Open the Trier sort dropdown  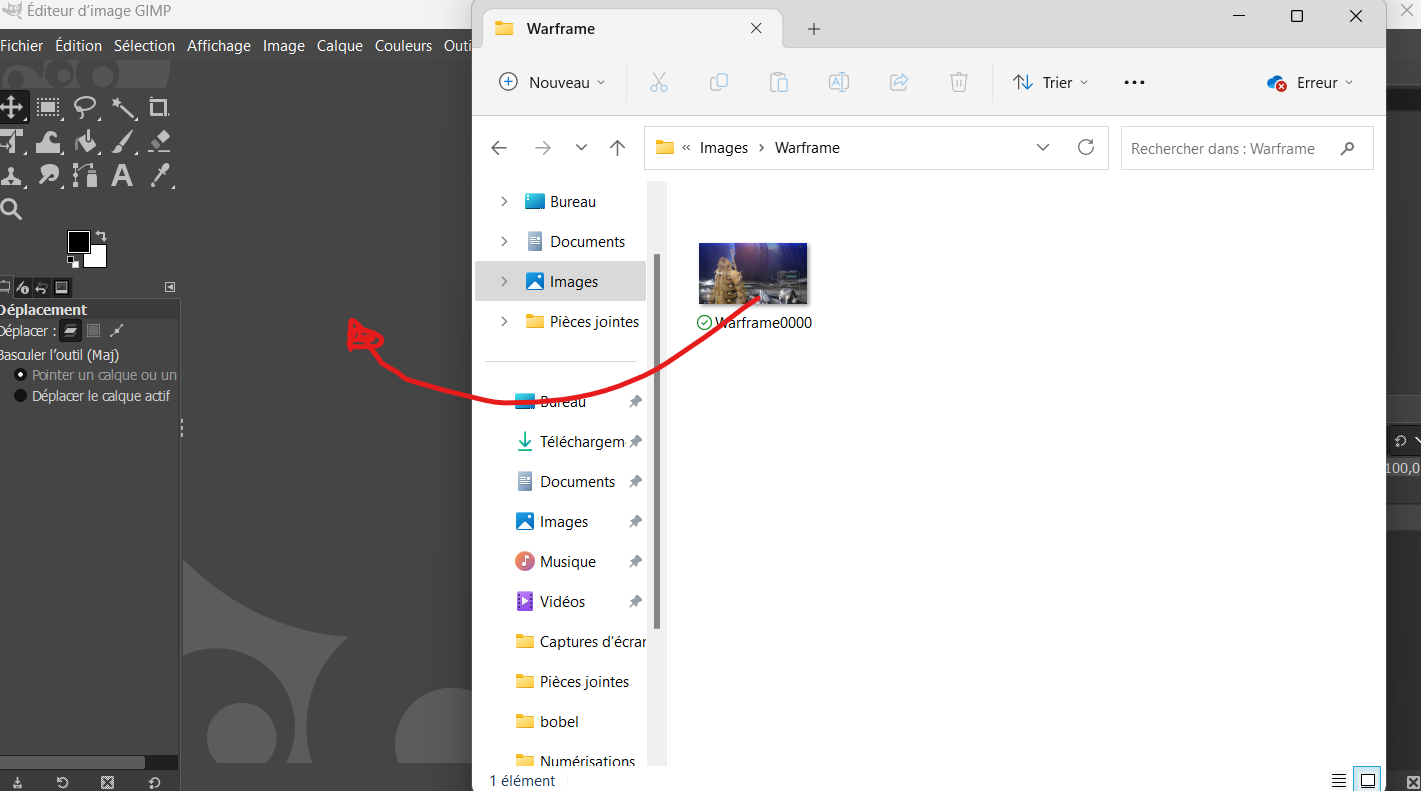pyautogui.click(x=1050, y=83)
